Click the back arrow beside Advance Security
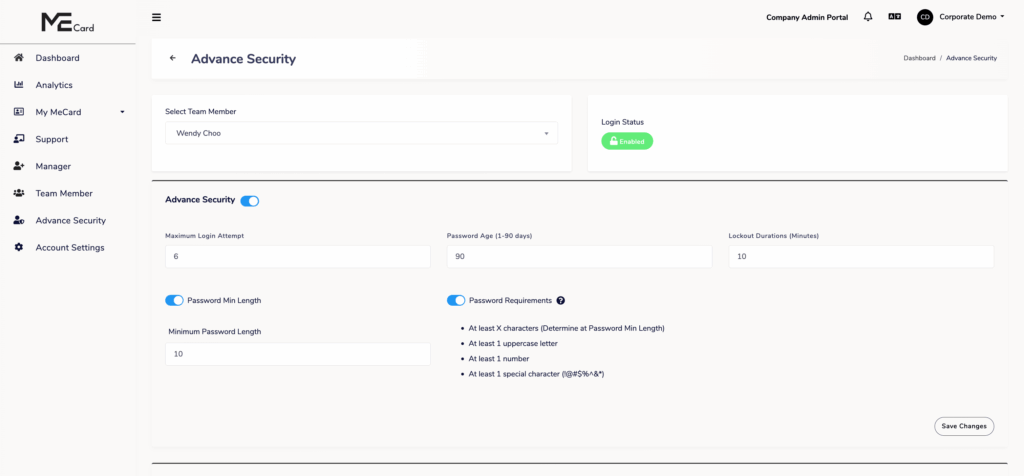The height and width of the screenshot is (476, 1024). (173, 58)
